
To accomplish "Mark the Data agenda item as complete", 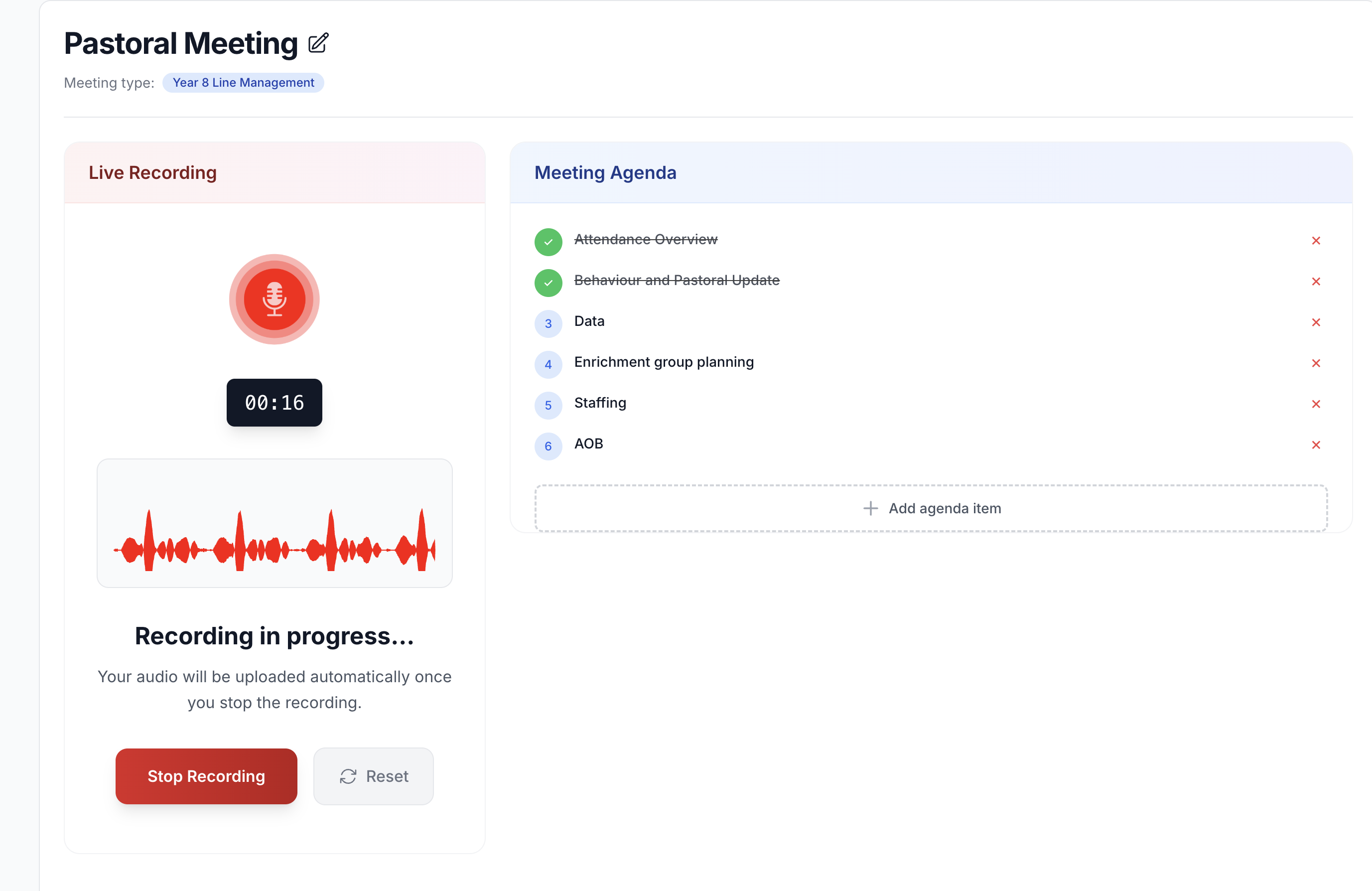I will click(x=548, y=323).
